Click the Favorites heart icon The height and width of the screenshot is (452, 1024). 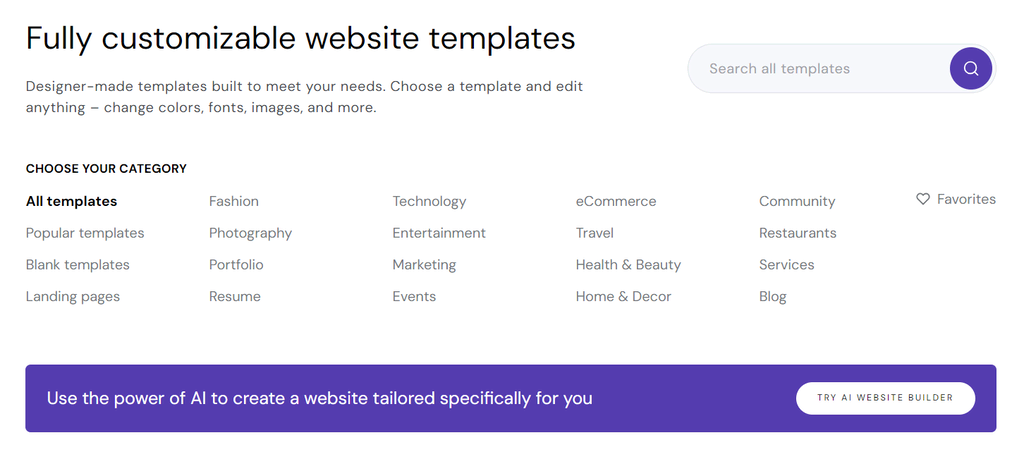923,200
